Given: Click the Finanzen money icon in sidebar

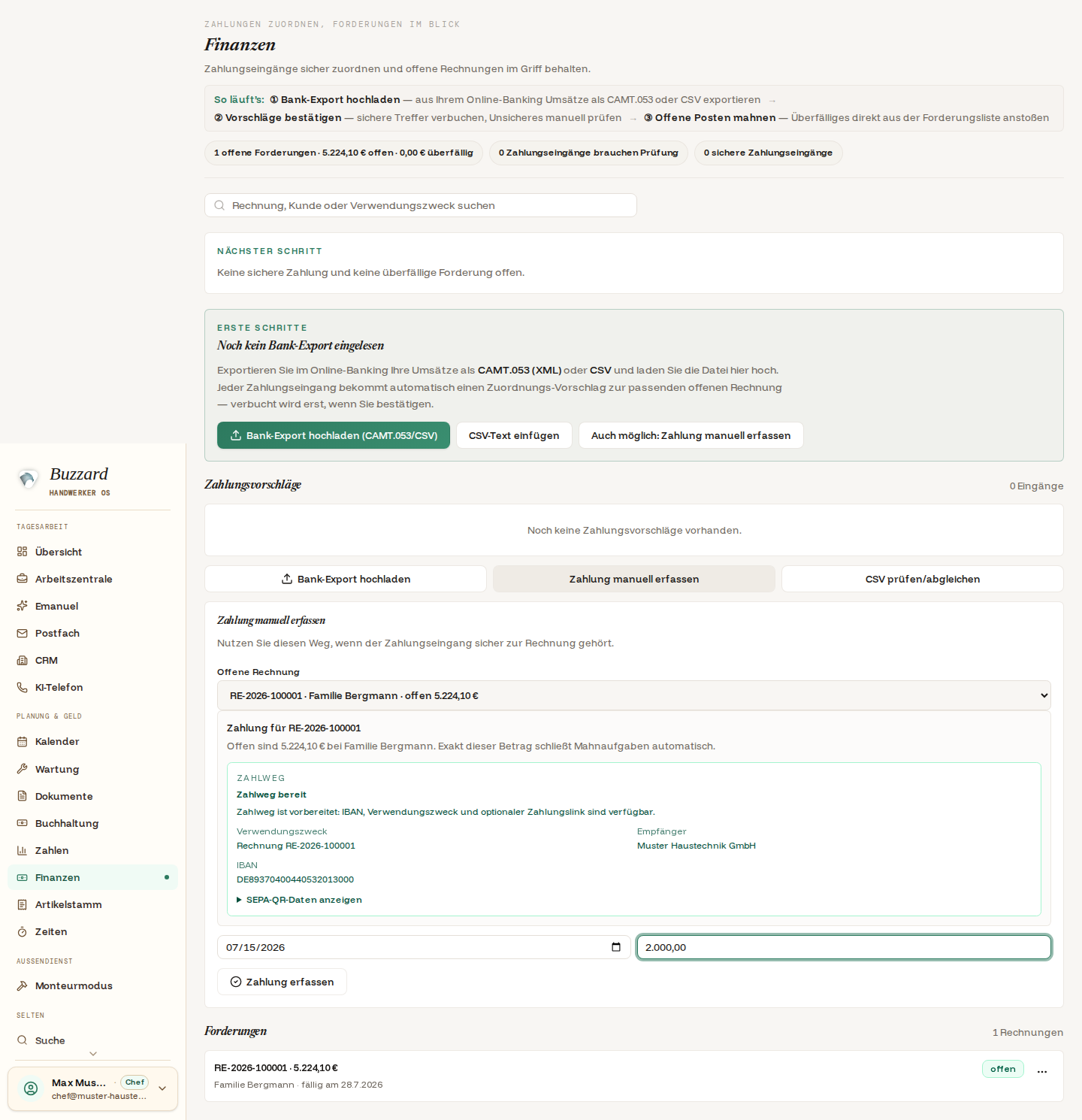Looking at the screenshot, I should (22, 877).
